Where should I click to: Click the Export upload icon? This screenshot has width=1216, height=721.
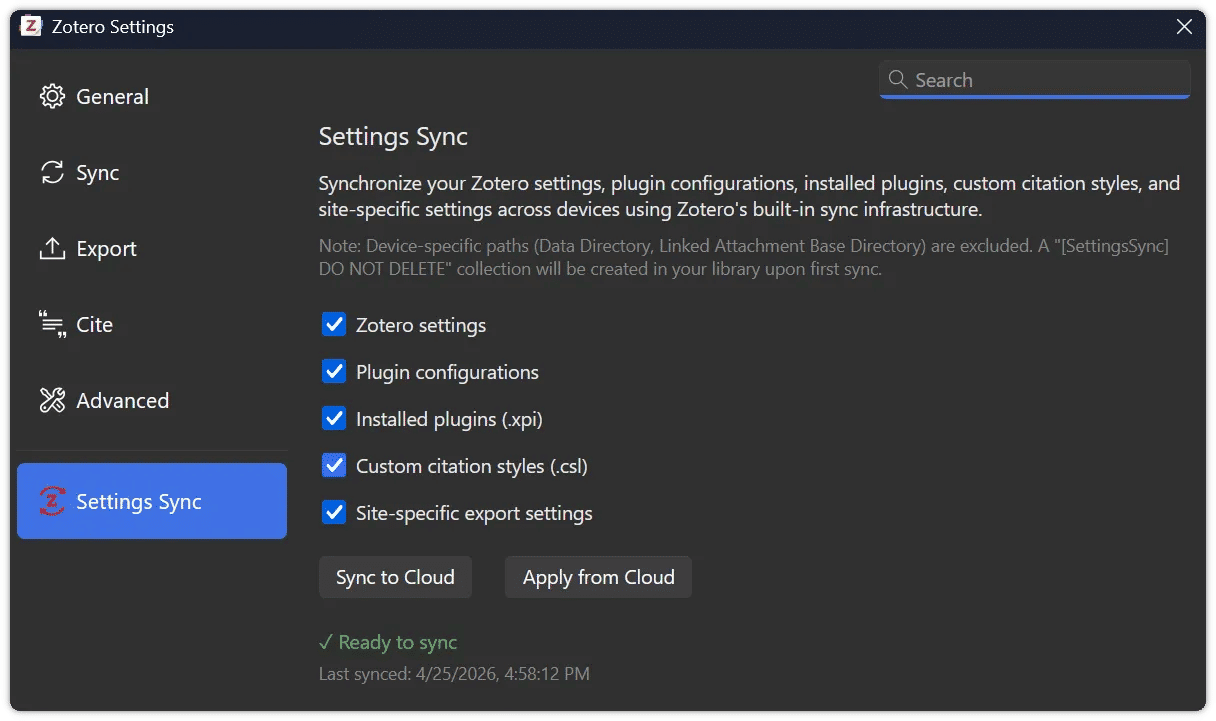[x=52, y=248]
